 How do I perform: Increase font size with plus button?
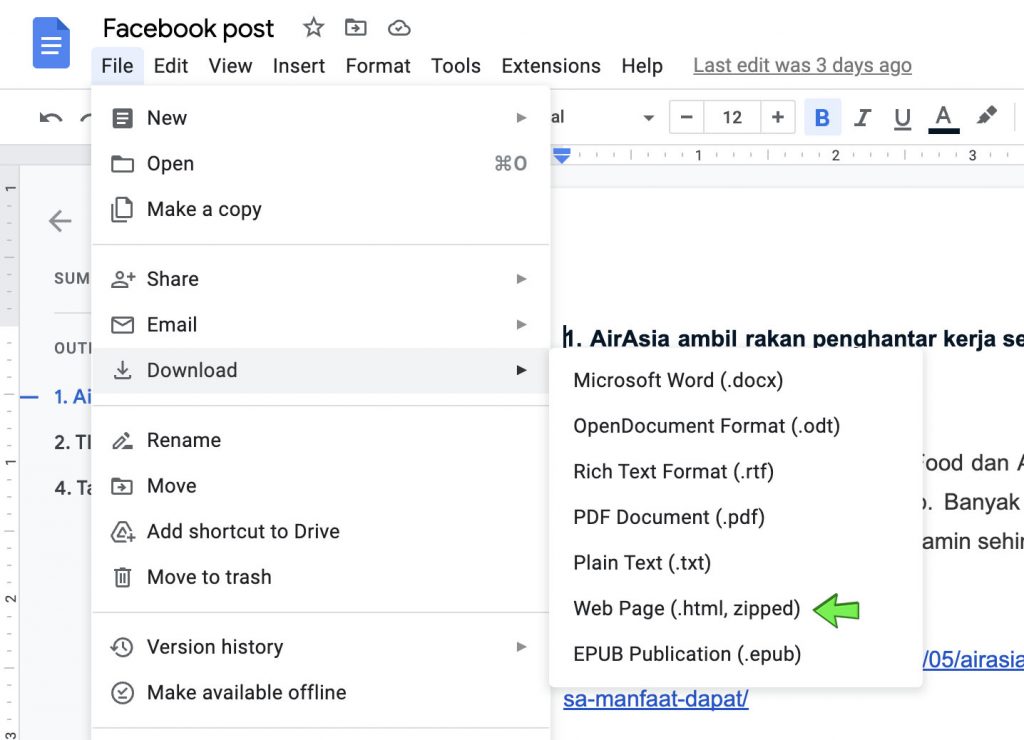777,118
